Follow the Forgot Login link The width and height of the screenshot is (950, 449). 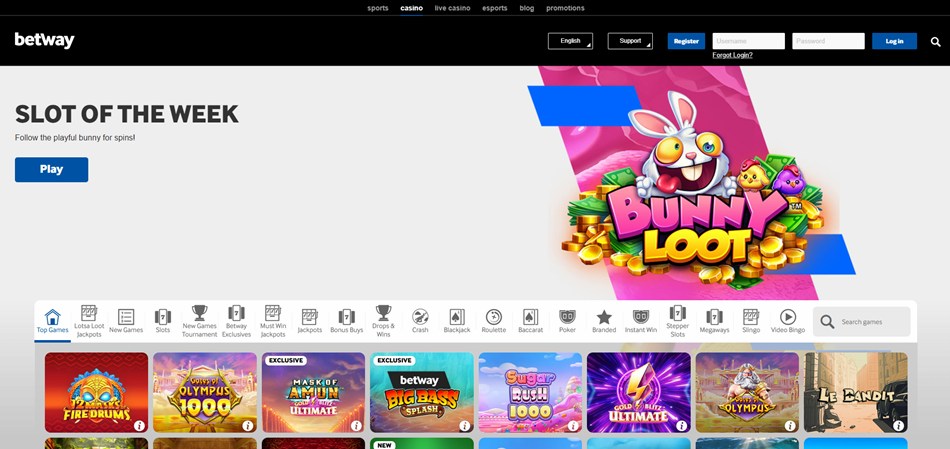[x=732, y=55]
